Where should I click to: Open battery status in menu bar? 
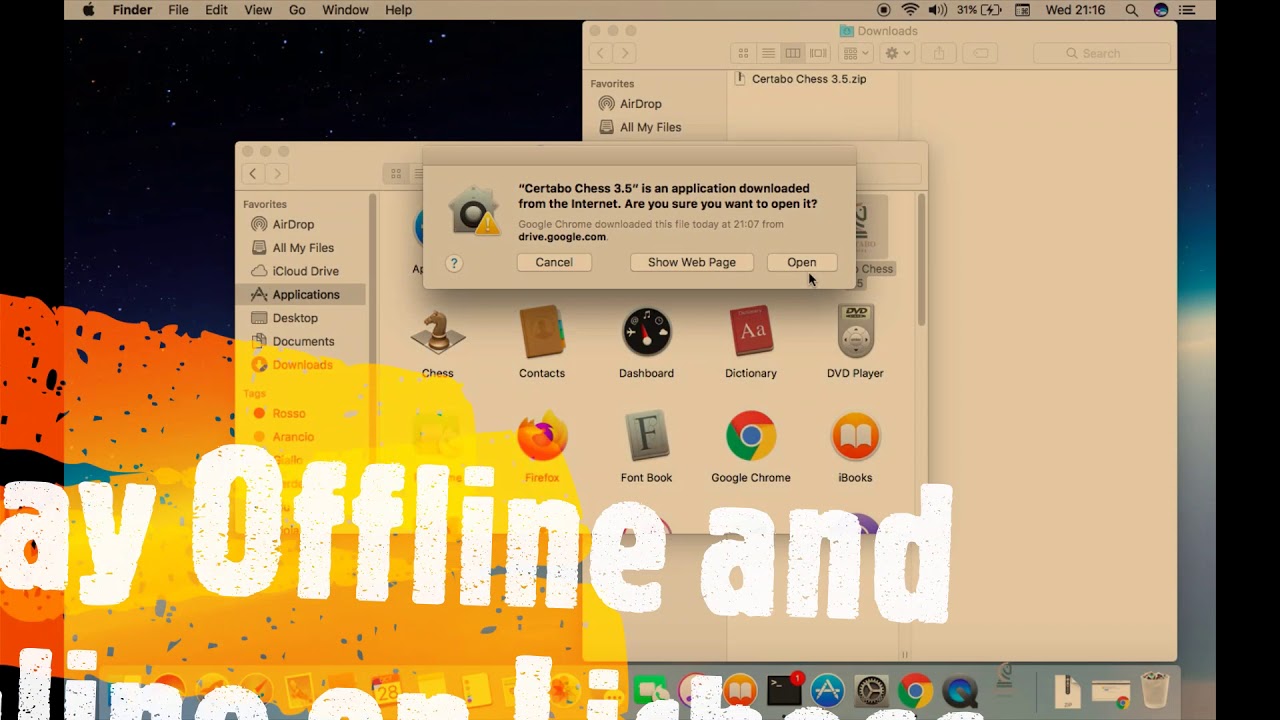pyautogui.click(x=978, y=10)
